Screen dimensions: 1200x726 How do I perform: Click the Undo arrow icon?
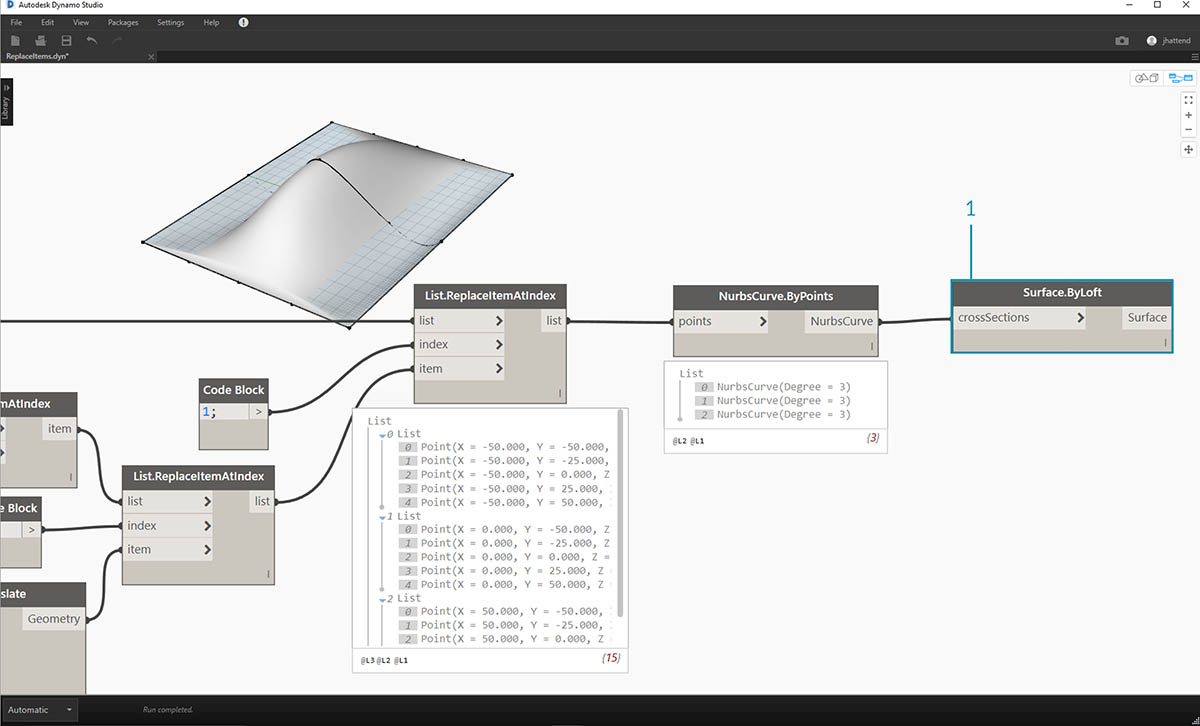(x=92, y=40)
